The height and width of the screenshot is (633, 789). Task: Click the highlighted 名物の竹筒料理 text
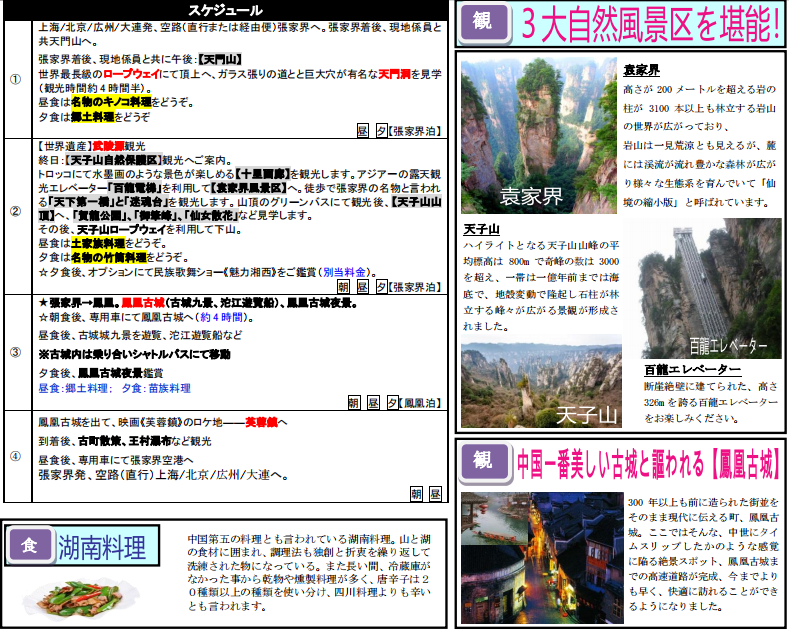(x=109, y=258)
